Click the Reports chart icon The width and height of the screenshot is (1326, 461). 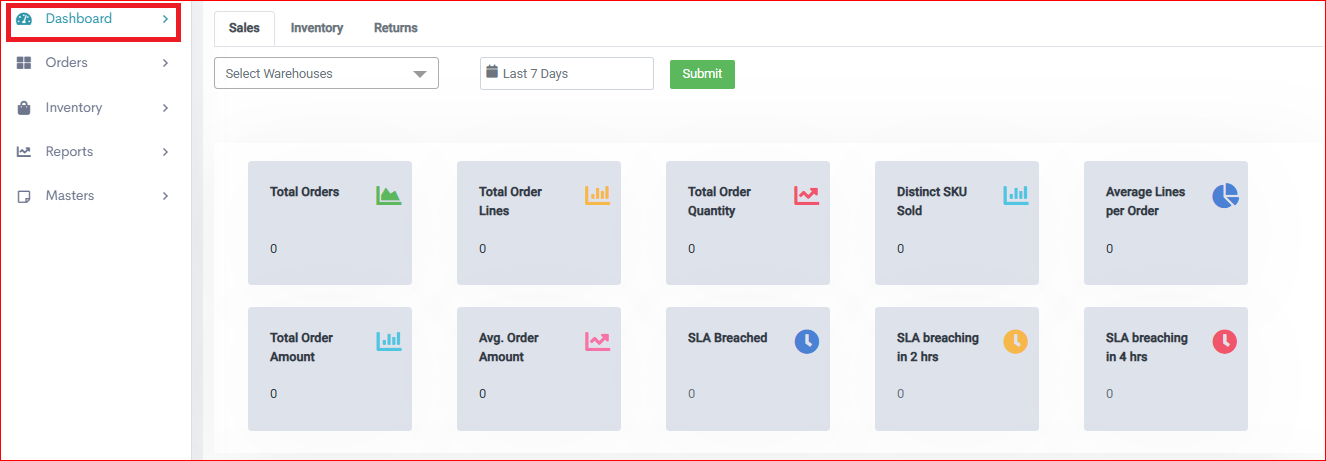(x=25, y=152)
